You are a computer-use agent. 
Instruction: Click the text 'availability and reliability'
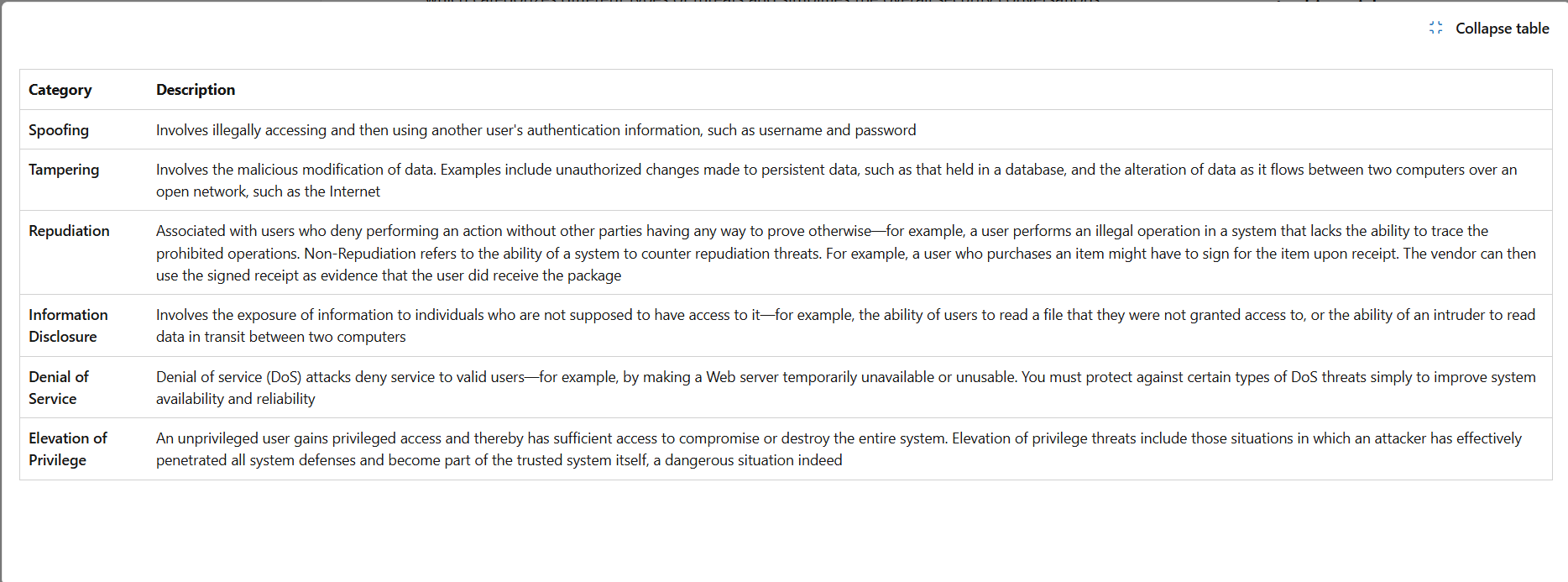[236, 398]
